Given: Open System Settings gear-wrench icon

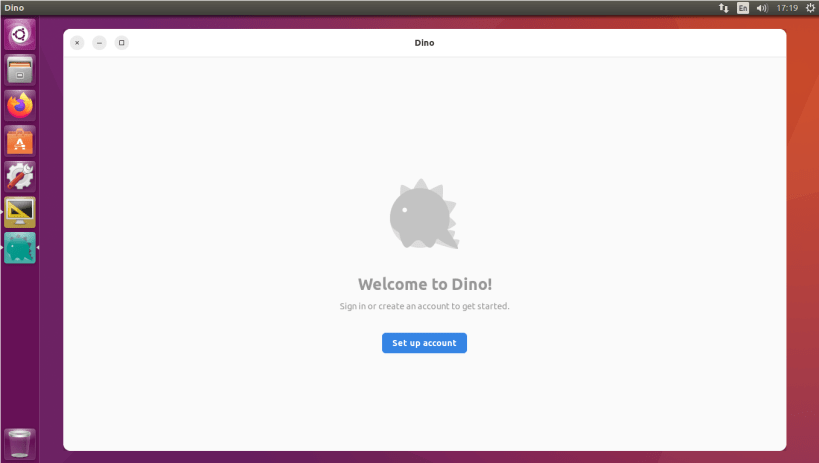Looking at the screenshot, I should click(20, 177).
